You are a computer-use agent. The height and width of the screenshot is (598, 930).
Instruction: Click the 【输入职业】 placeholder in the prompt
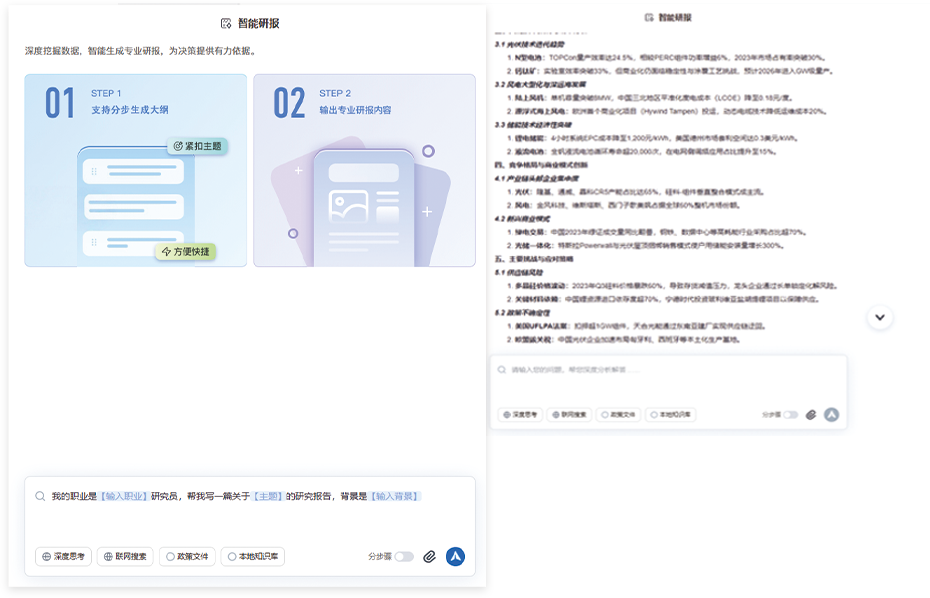point(123,496)
